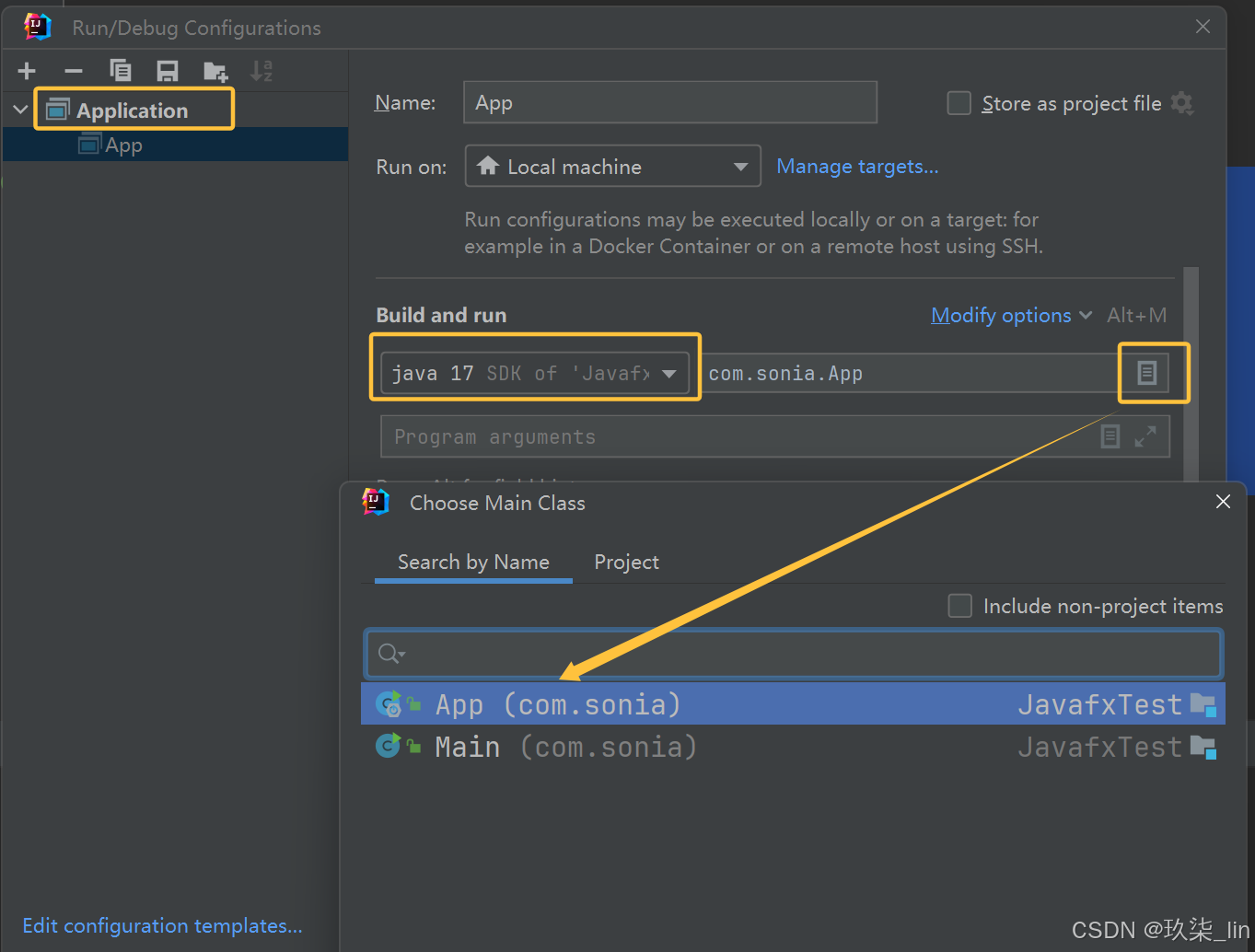Choose App (com.sonia) from class list
This screenshot has height=952, width=1255.
[793, 704]
